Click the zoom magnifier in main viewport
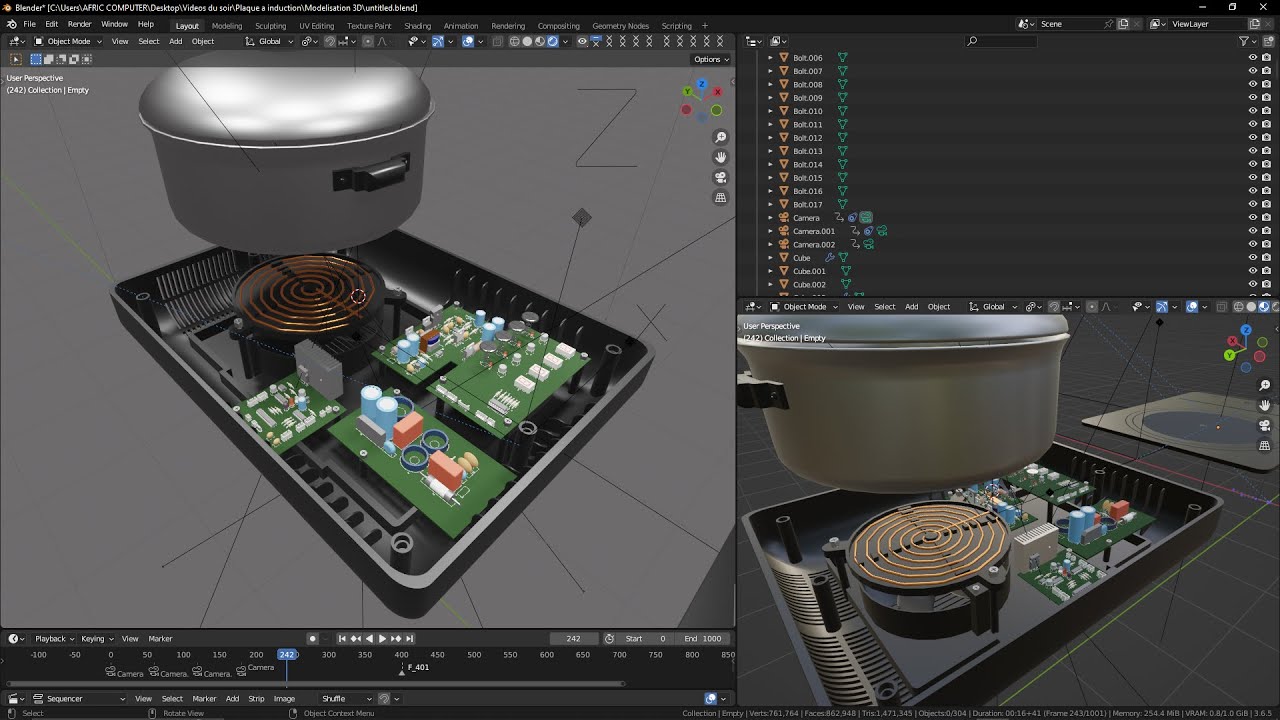The width and height of the screenshot is (1280, 720). (x=720, y=137)
